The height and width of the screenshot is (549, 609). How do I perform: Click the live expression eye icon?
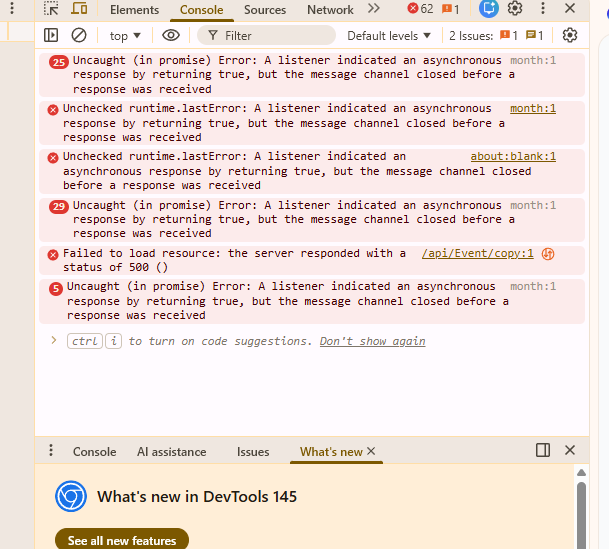pyautogui.click(x=171, y=35)
